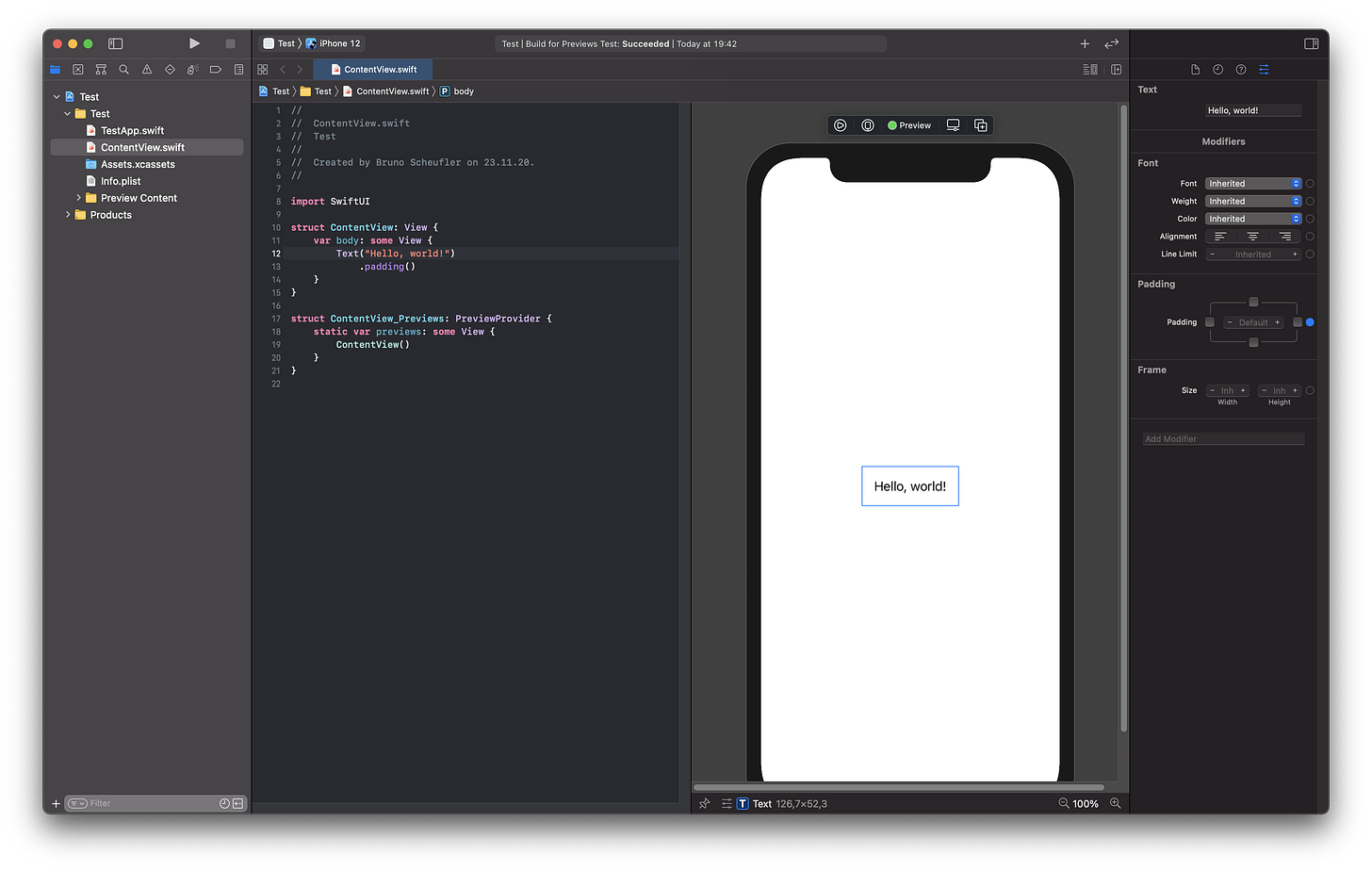Image resolution: width=1372 pixels, height=871 pixels.
Task: Toggle the navigator sidebar button
Action: click(x=116, y=43)
